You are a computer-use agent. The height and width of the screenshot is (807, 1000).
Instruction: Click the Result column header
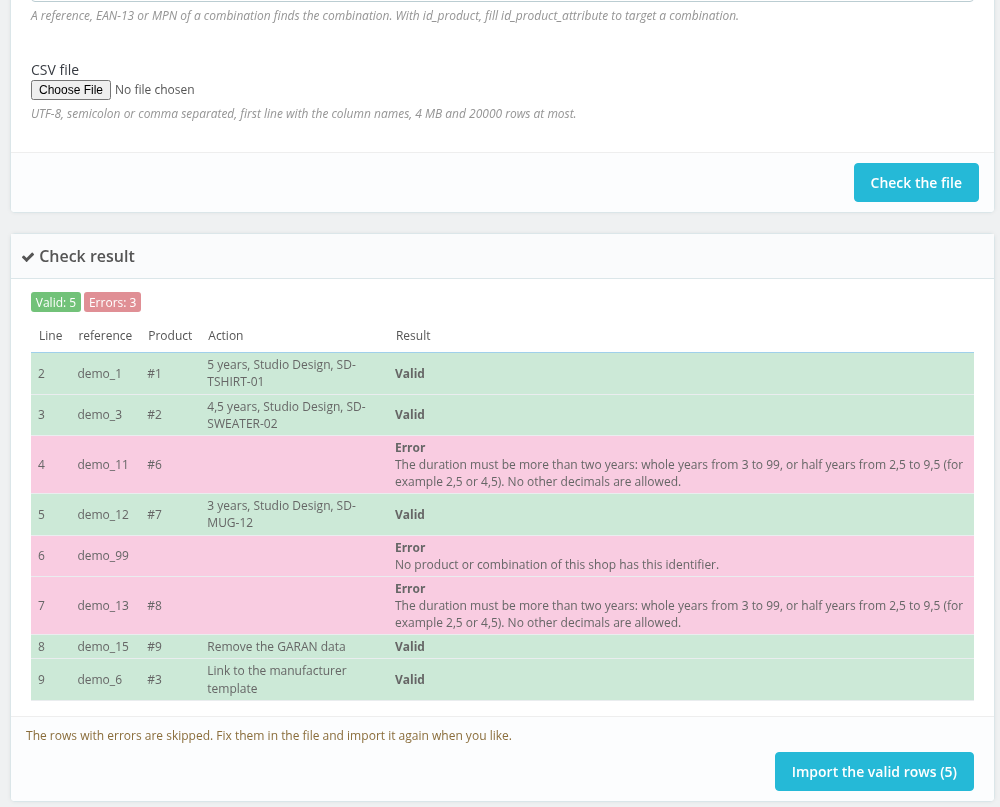(x=413, y=336)
